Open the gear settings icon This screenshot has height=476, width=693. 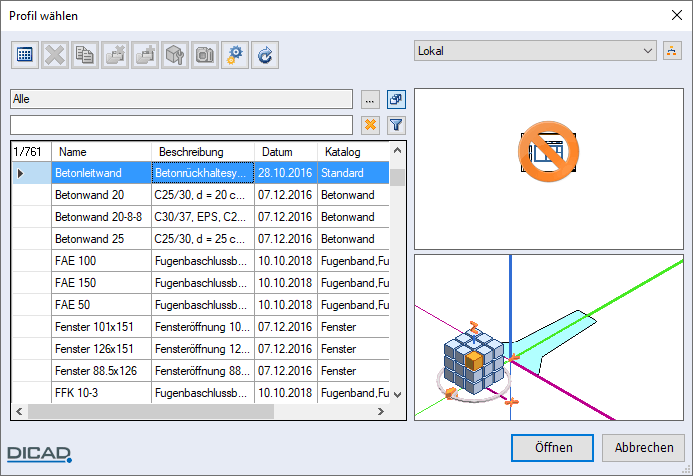point(235,55)
